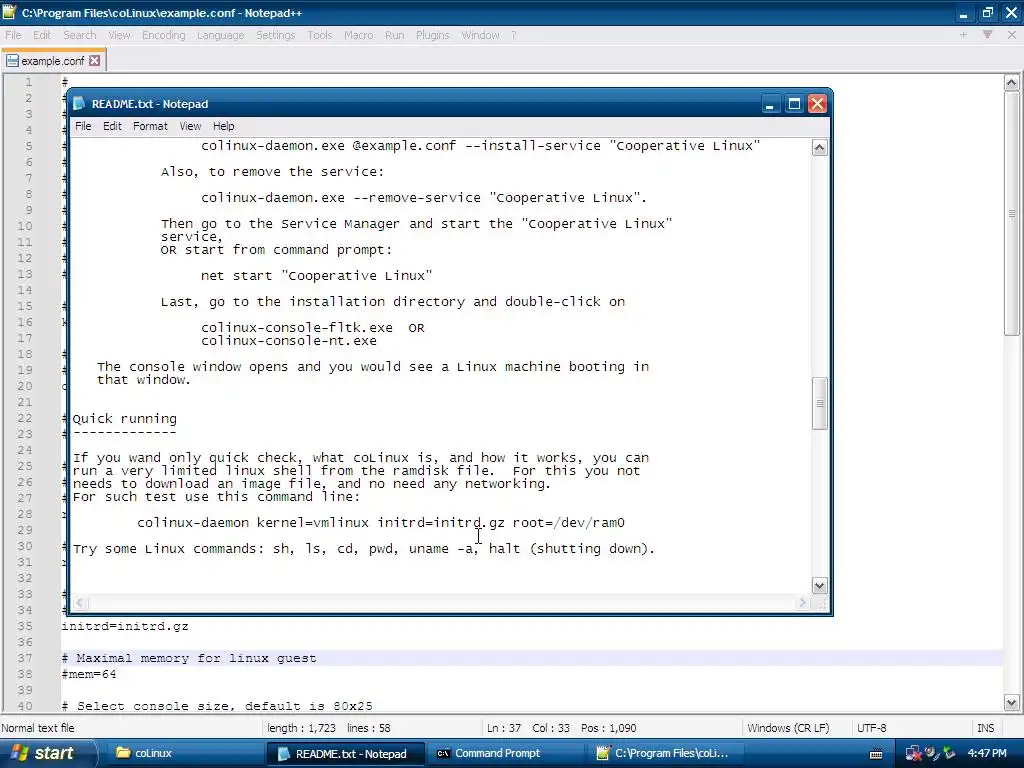Switch to Command Prompt taskbar button

click(507, 754)
